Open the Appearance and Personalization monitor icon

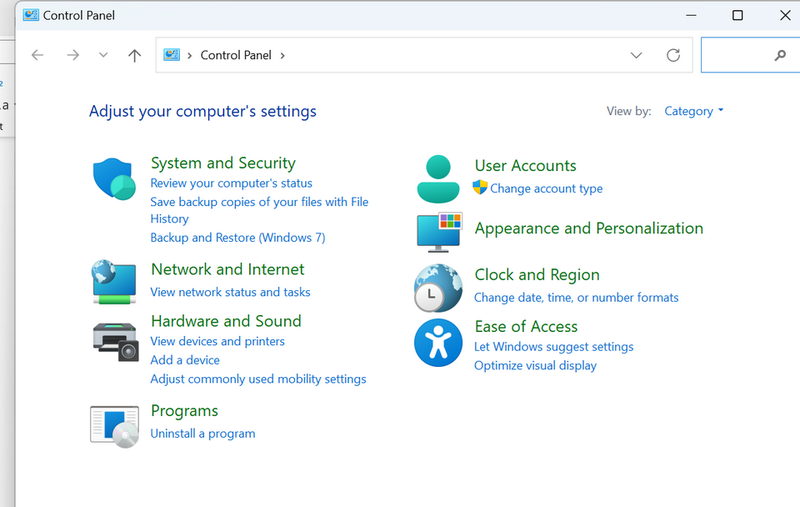[439, 232]
